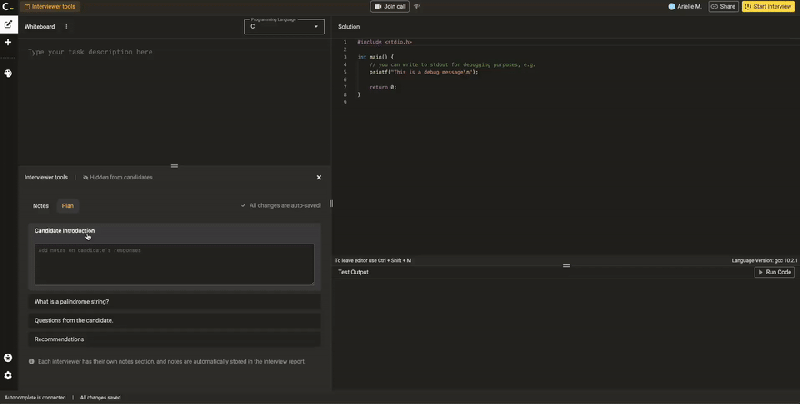Click the '#include <stdio.h>' line
The image size is (800, 404).
tap(384, 42)
